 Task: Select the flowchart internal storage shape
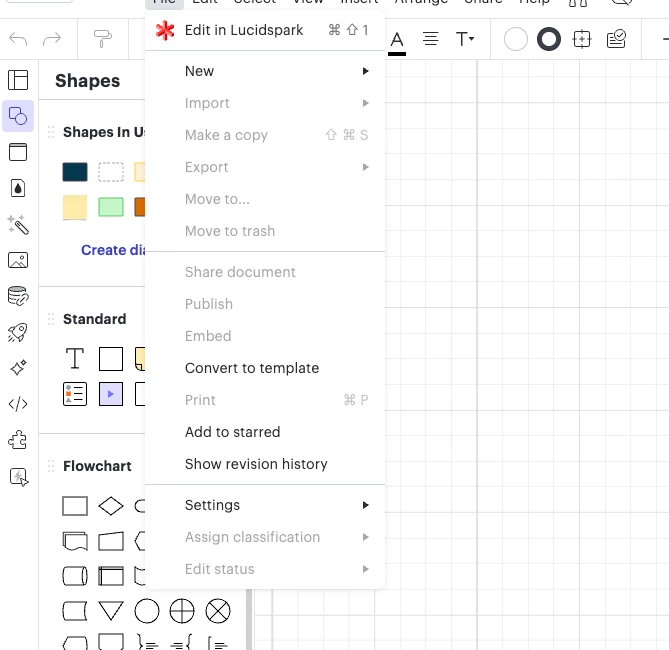[x=111, y=576]
